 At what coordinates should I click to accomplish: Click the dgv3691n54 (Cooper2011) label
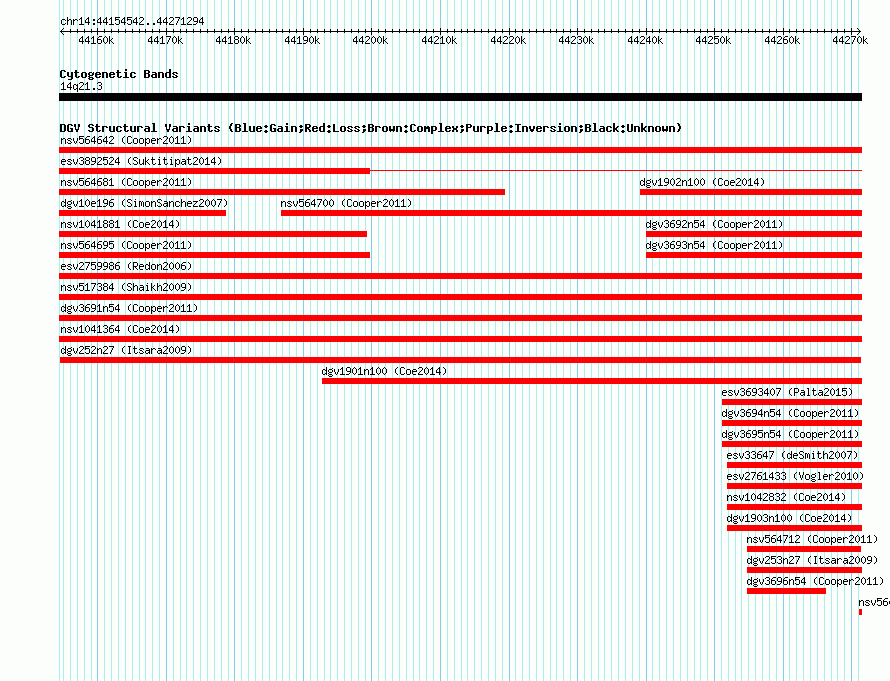(129, 308)
